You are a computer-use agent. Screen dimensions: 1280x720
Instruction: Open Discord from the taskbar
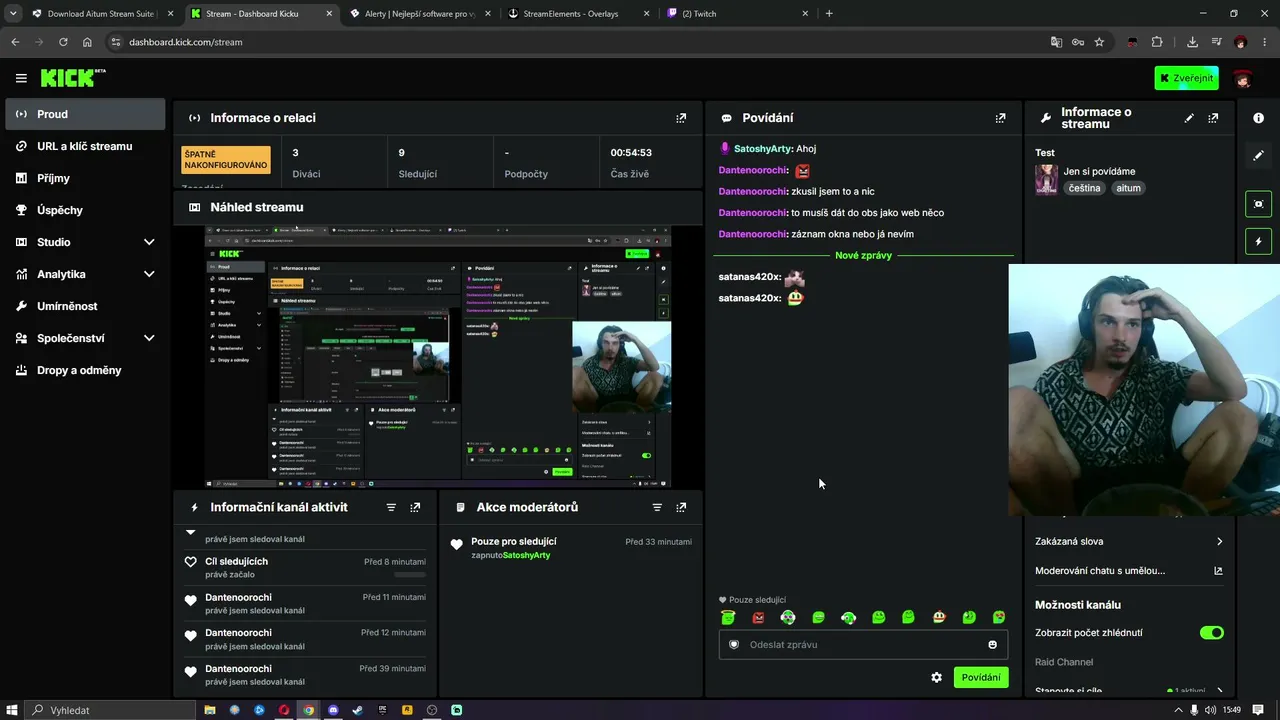click(x=333, y=710)
